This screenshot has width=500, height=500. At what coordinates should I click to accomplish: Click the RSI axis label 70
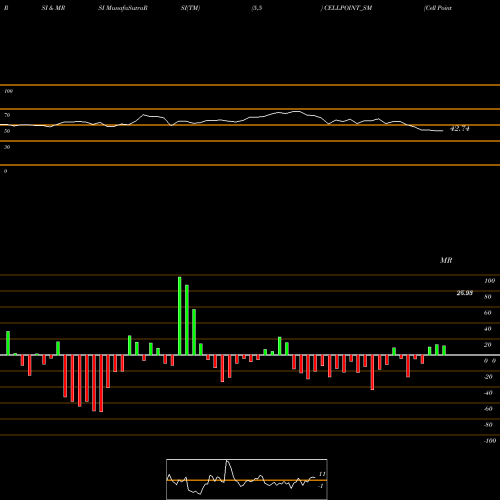[x=7, y=115]
